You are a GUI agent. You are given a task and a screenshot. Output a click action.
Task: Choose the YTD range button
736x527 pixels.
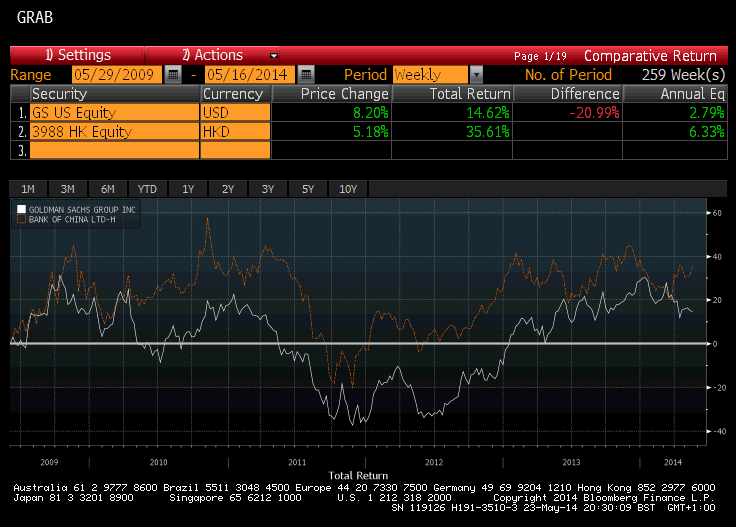[x=148, y=189]
